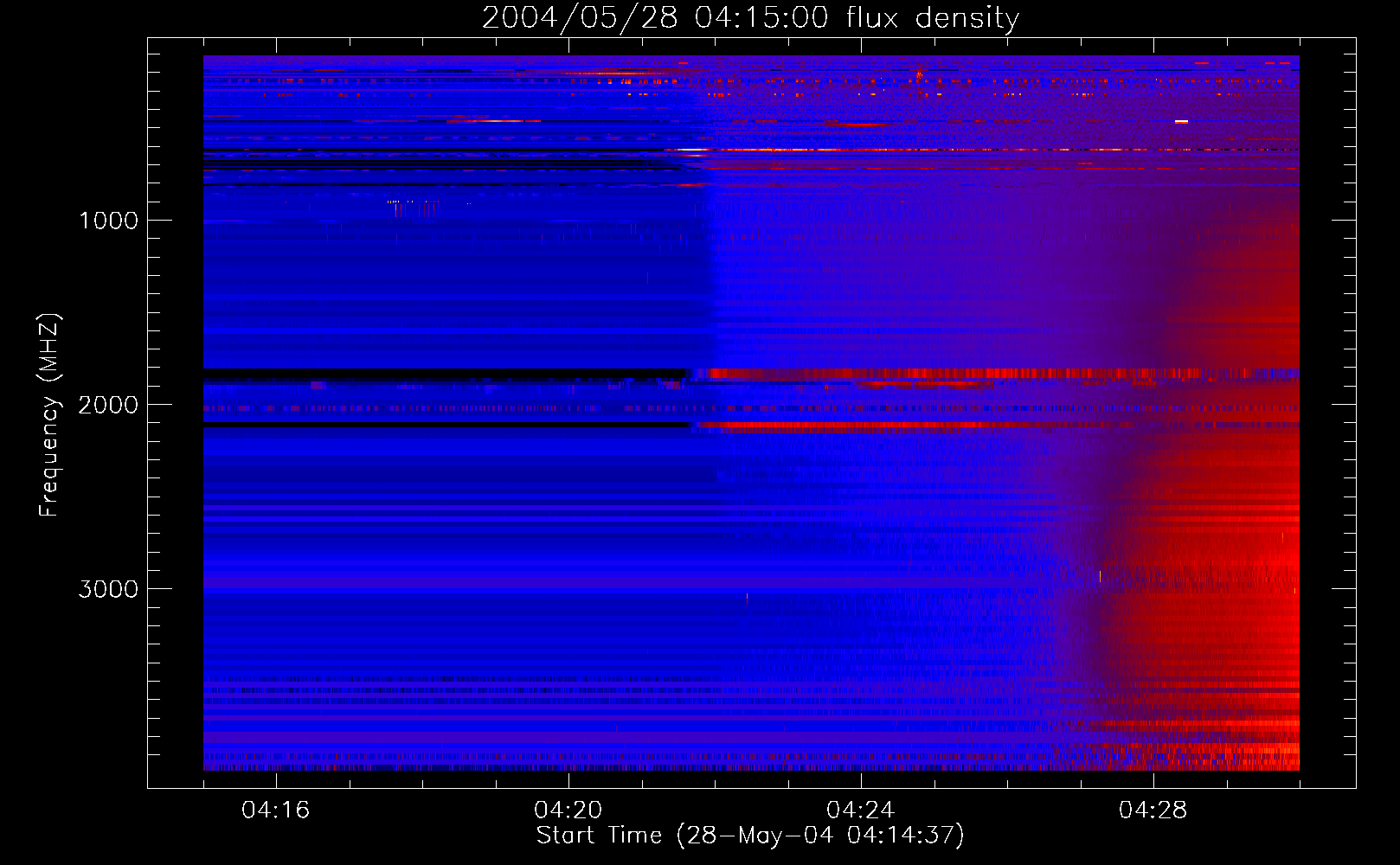Click the 04:16 time tick label

[276, 810]
